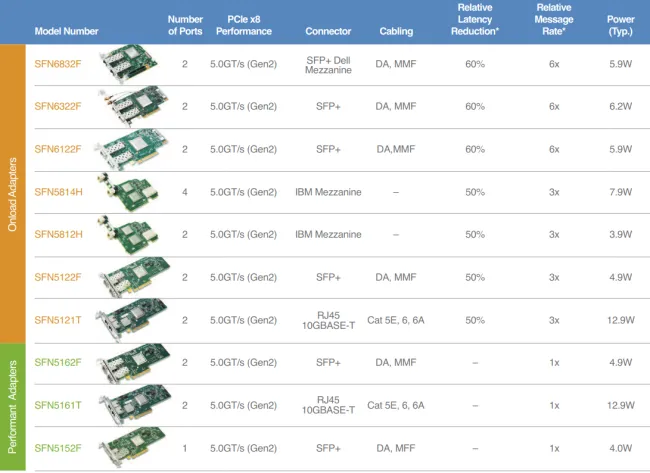The height and width of the screenshot is (473, 650).
Task: Open the SFN6832F model number link
Action: (x=58, y=63)
